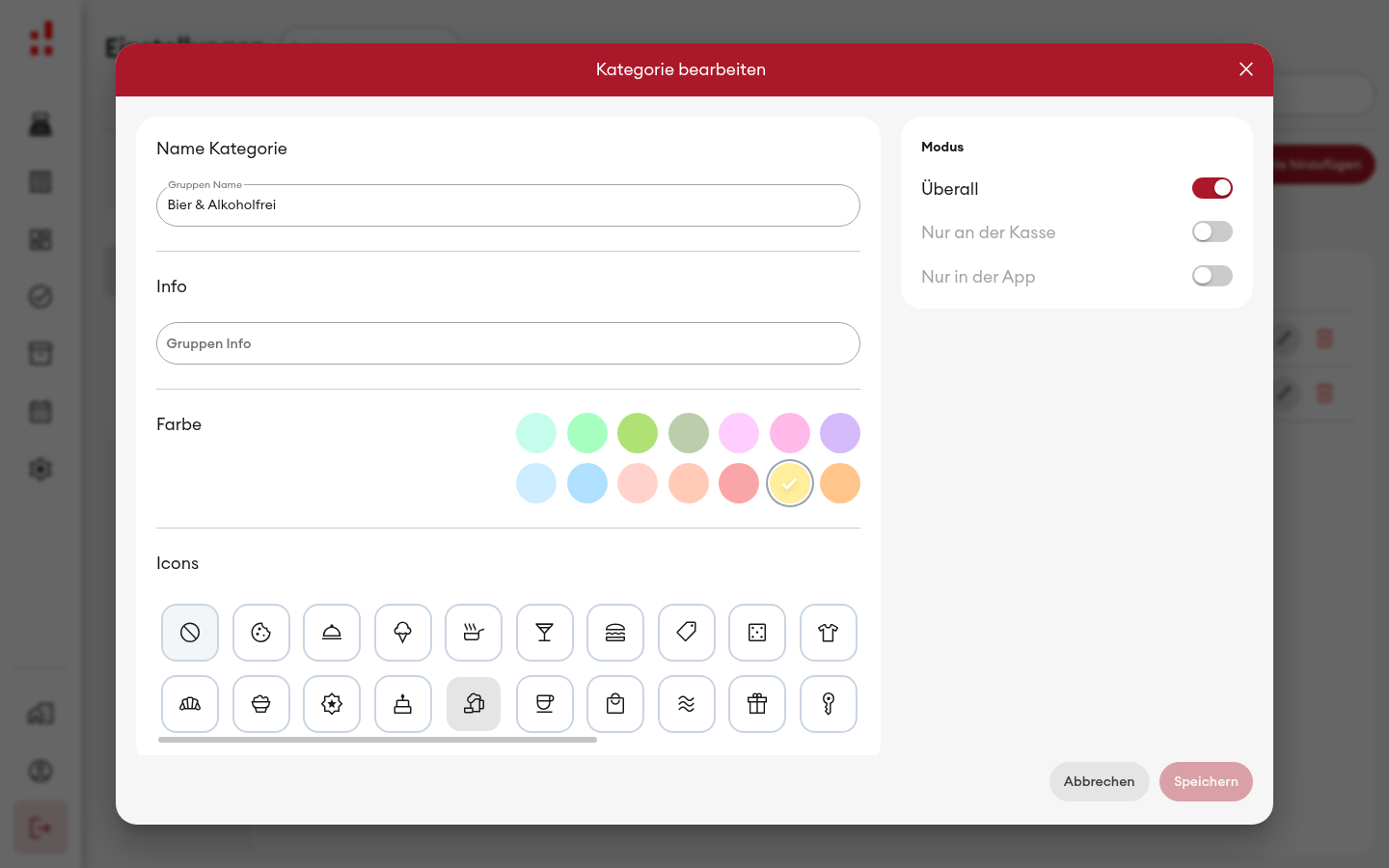The width and height of the screenshot is (1389, 868).
Task: Enable Nur an der Kasse toggle
Action: click(1212, 231)
